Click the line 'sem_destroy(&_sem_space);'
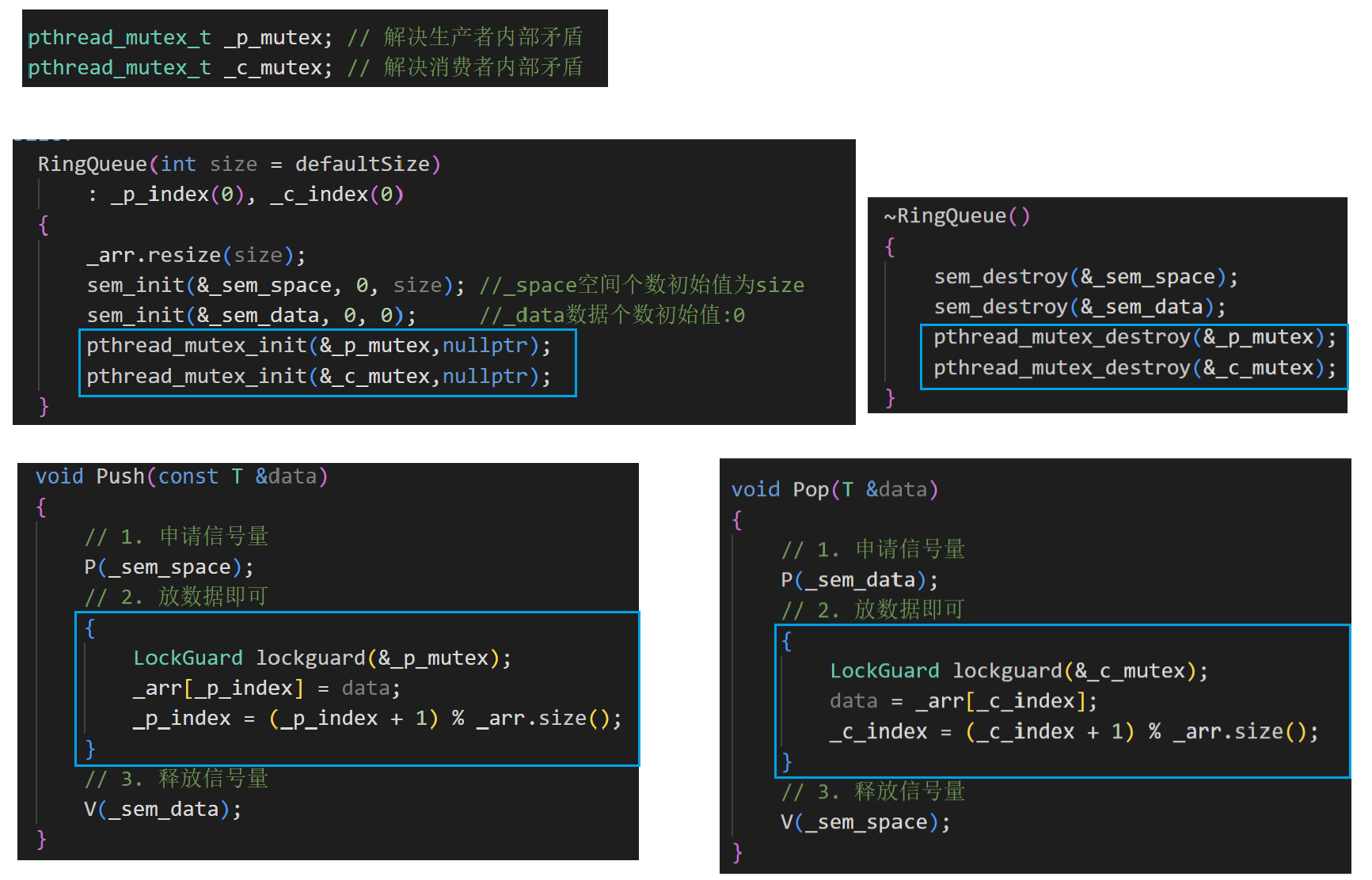 point(1086,277)
